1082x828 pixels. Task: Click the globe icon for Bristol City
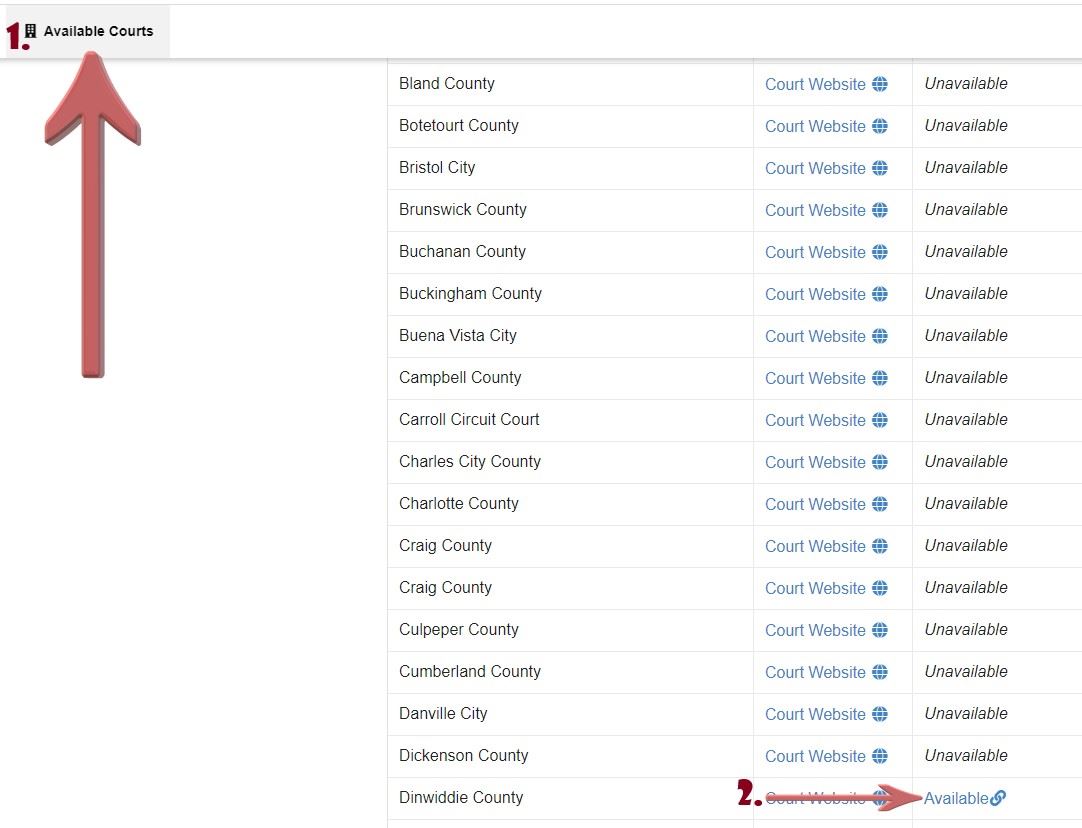pyautogui.click(x=879, y=168)
